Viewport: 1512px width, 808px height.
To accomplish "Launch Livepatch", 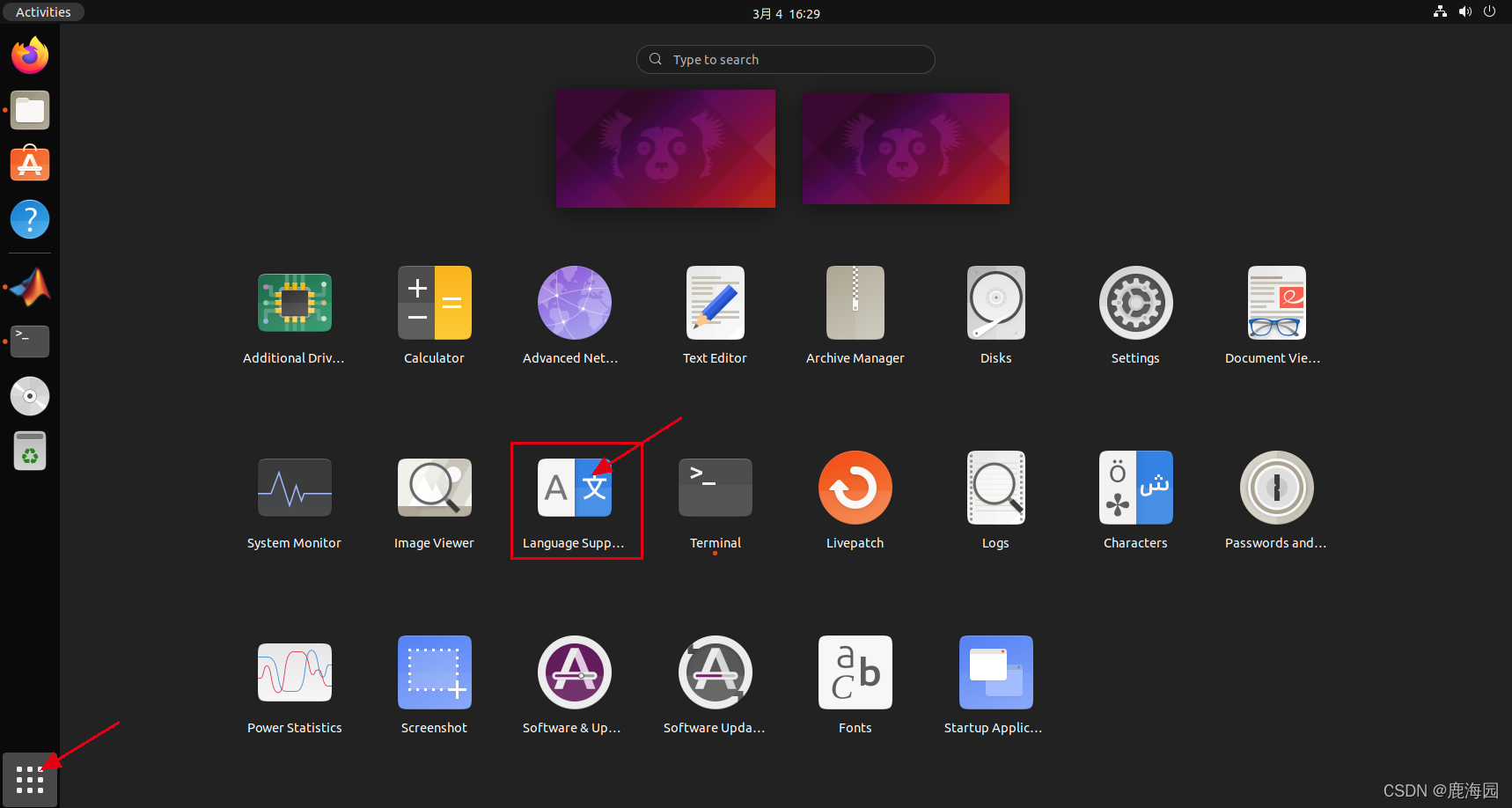I will click(855, 488).
